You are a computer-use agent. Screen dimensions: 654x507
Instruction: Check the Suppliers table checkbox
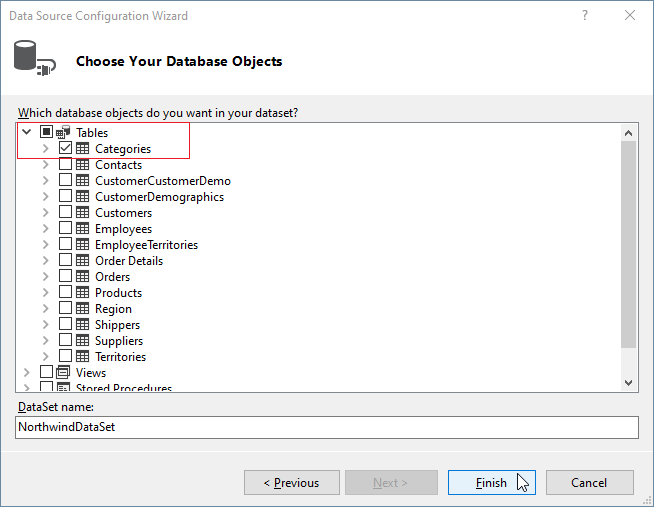(65, 339)
